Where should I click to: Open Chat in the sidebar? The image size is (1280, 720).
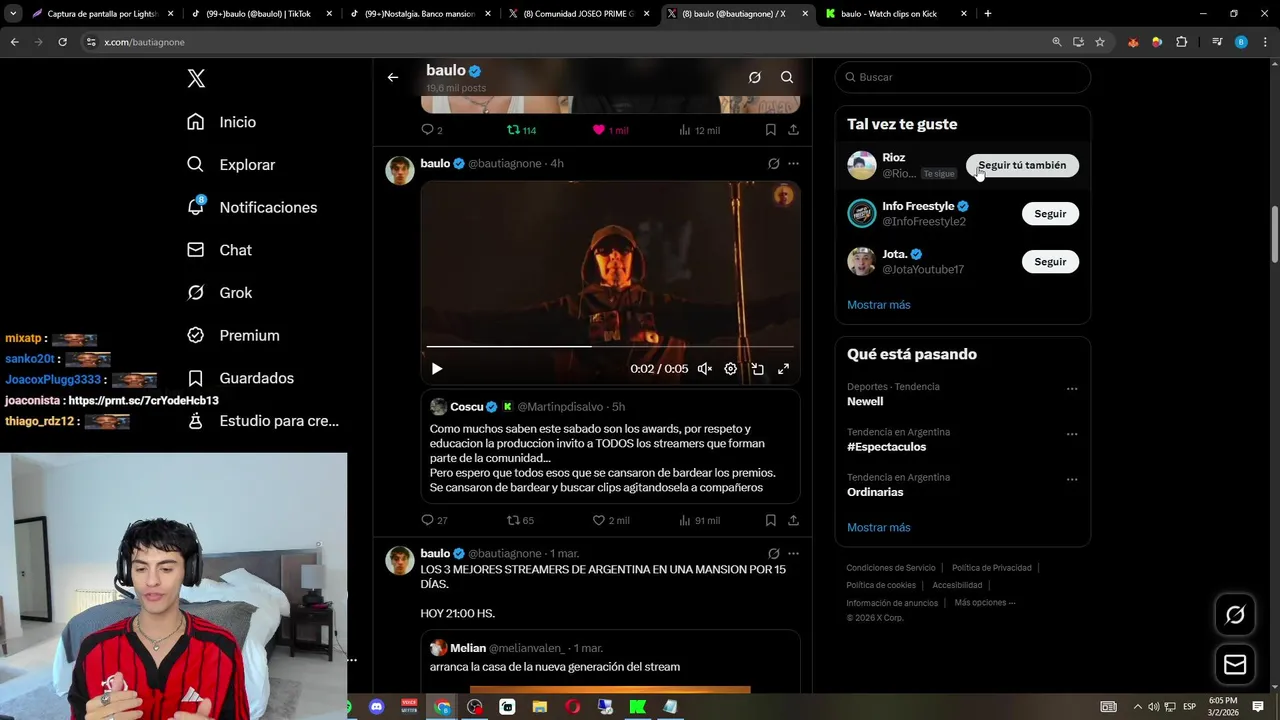[219, 250]
